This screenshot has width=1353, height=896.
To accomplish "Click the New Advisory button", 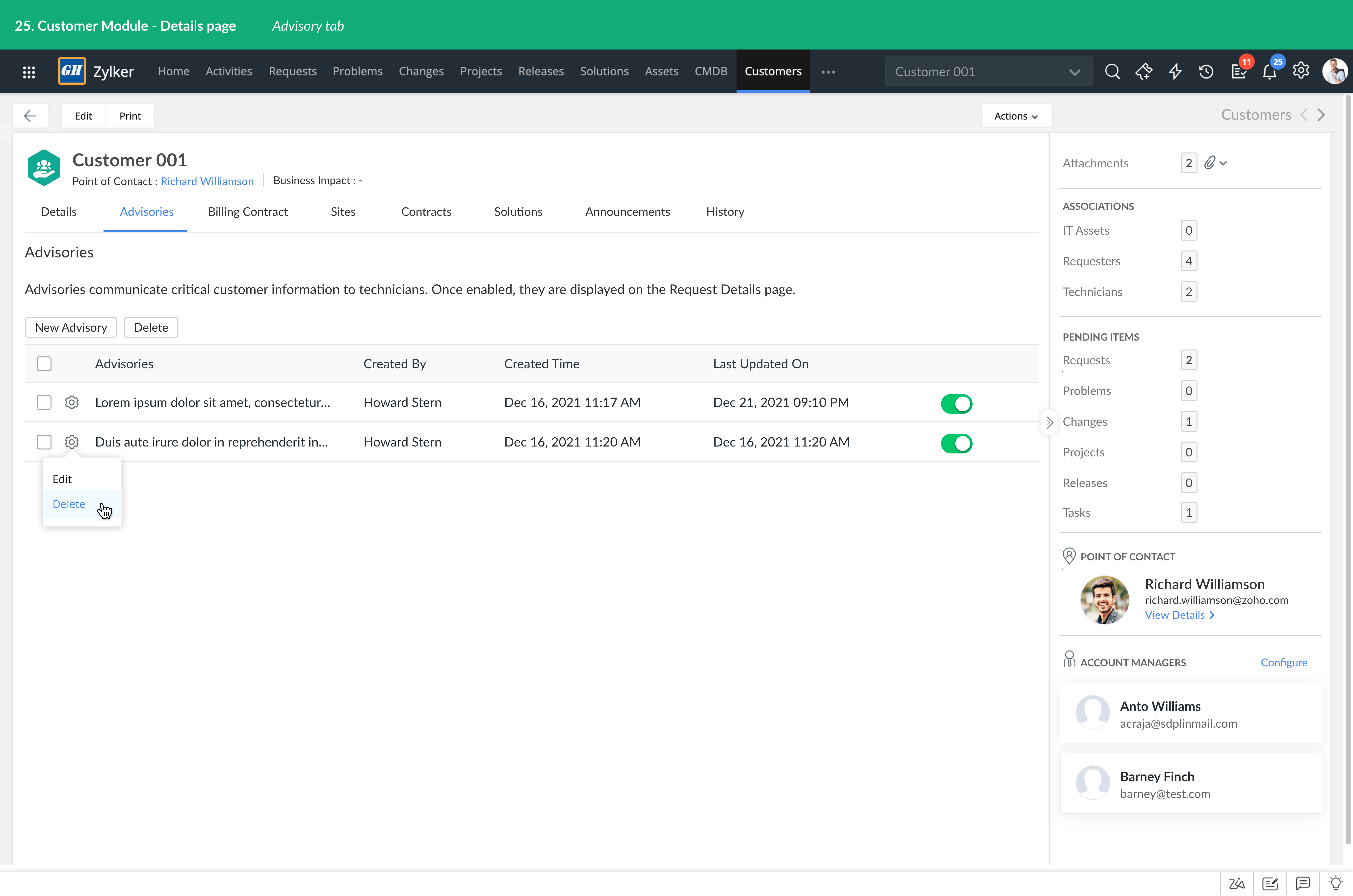I will pos(71,327).
